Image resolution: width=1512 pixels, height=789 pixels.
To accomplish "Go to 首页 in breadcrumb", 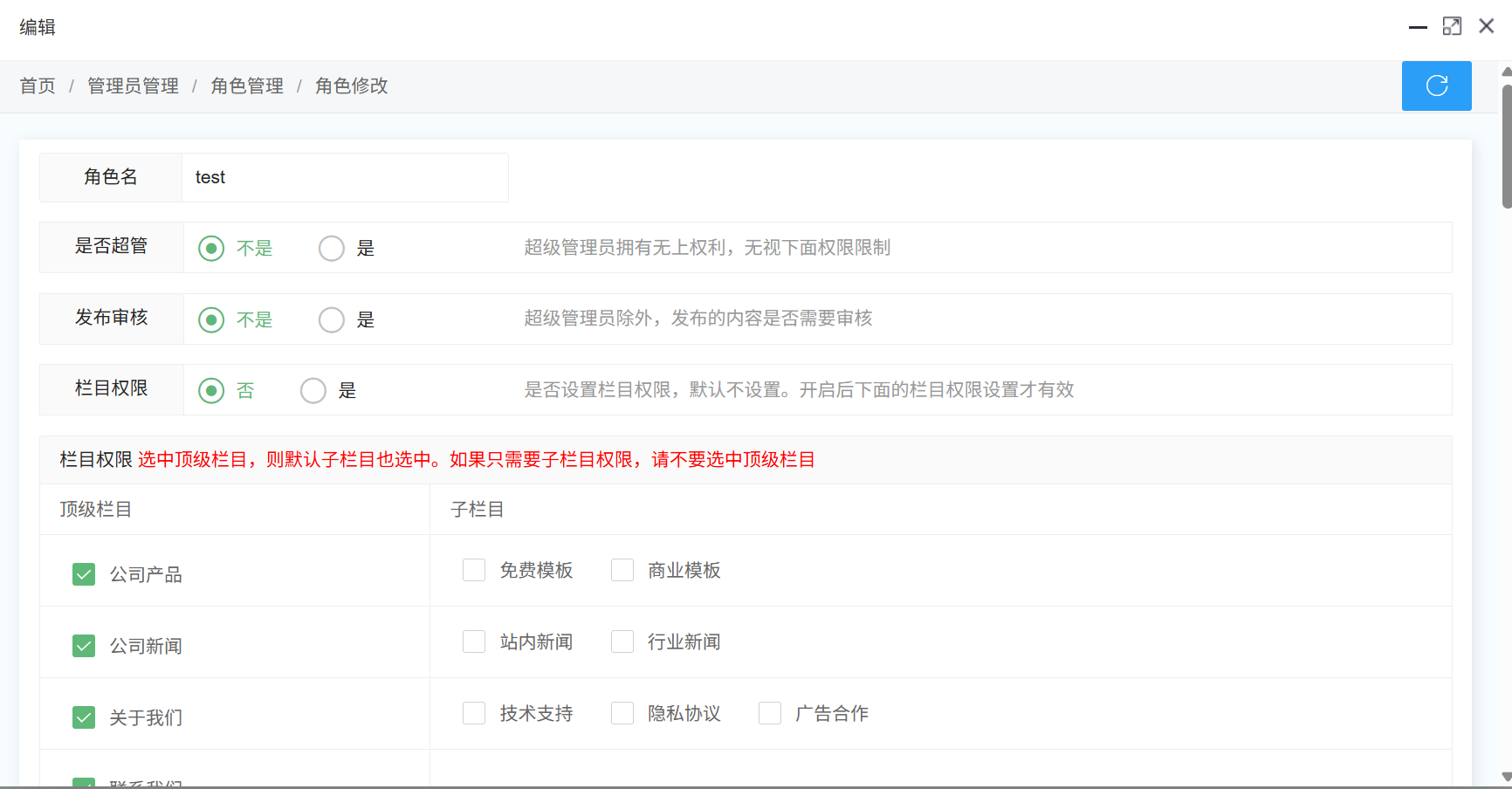I will pyautogui.click(x=38, y=86).
